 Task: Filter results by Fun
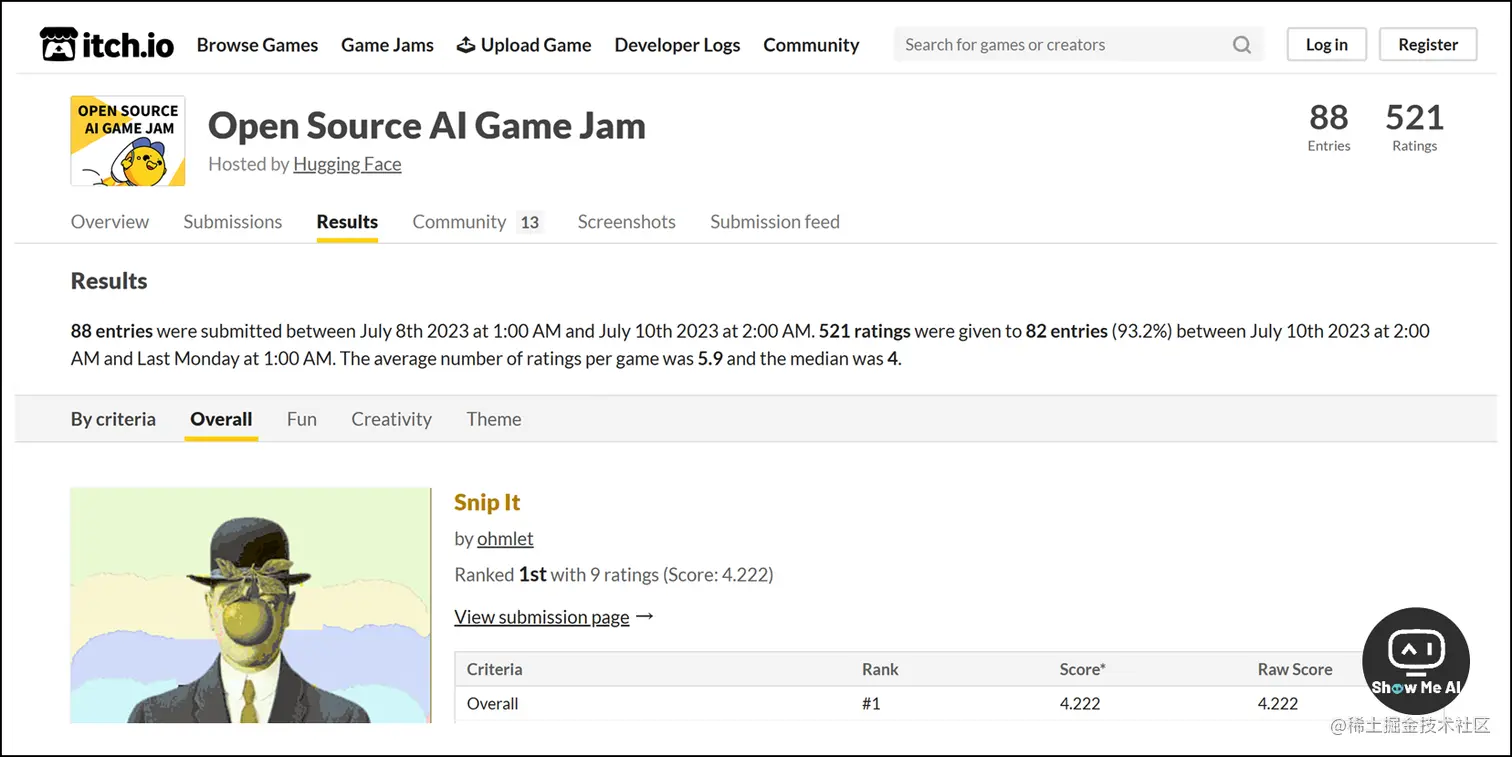(302, 419)
